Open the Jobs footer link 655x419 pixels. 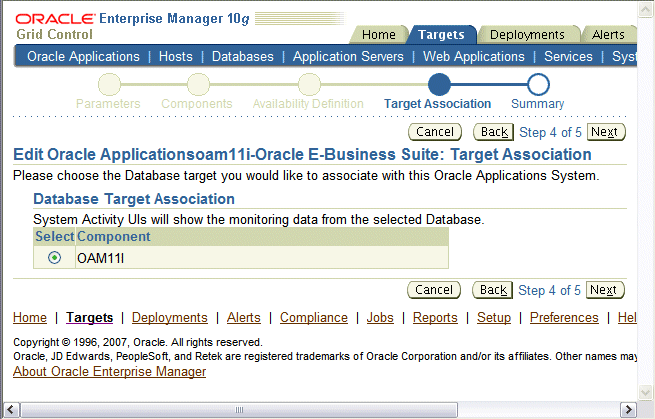coord(380,317)
